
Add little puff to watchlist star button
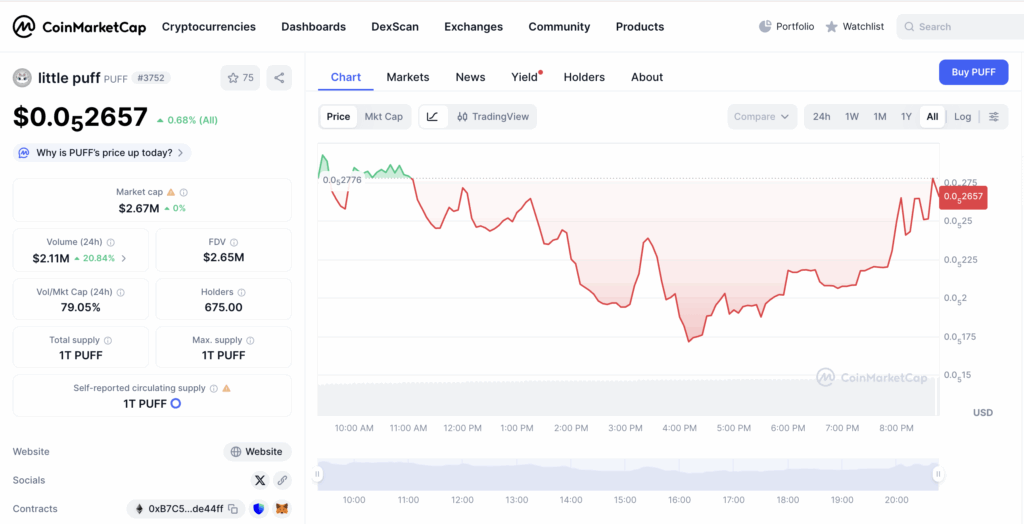coord(240,78)
